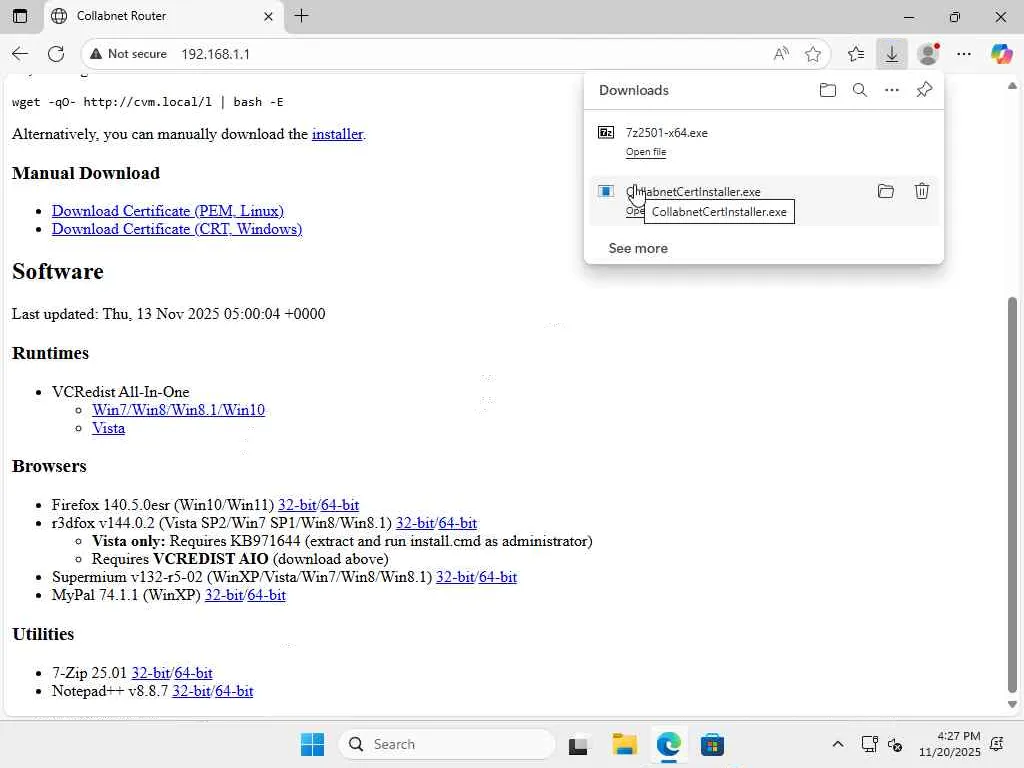Viewport: 1024px width, 768px height.
Task: Download Supermium v132-r5-02 64-bit
Action: pyautogui.click(x=498, y=577)
